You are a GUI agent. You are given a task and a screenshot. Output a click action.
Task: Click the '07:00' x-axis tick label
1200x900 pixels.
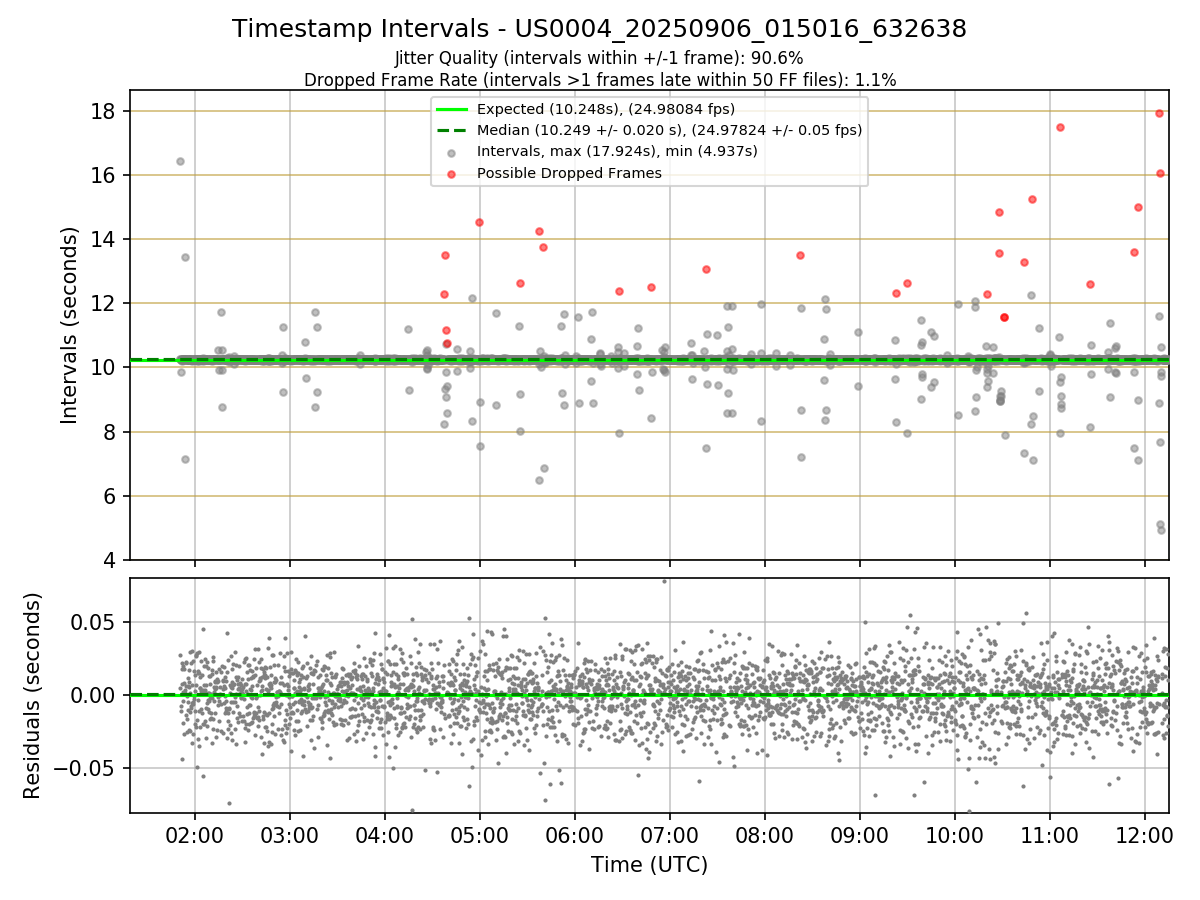(x=670, y=835)
